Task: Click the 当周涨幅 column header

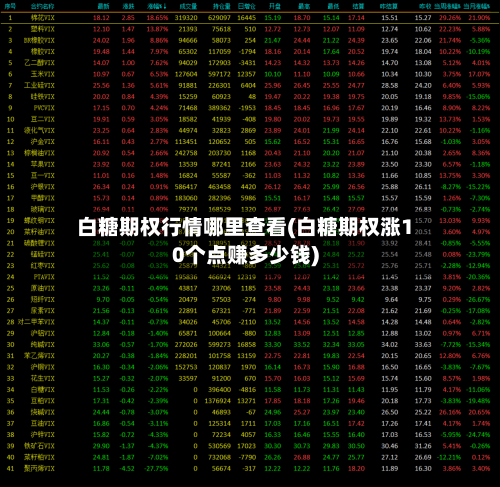Action: click(x=447, y=6)
